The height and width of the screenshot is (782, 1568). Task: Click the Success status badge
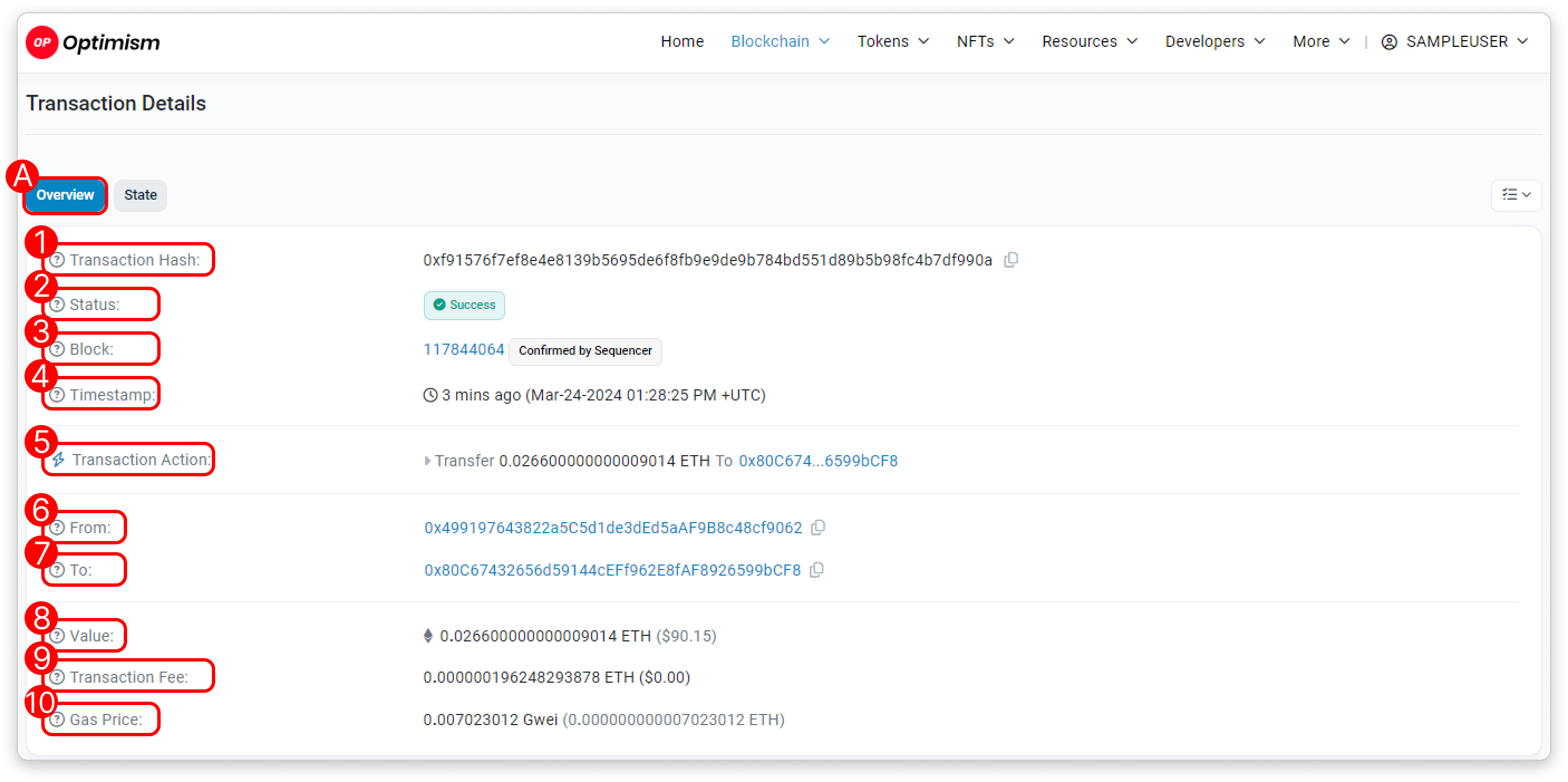coord(464,305)
